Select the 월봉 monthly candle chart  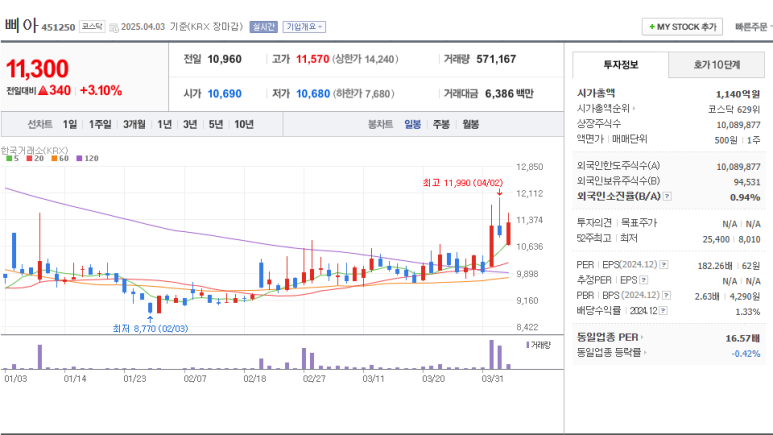pyautogui.click(x=470, y=124)
